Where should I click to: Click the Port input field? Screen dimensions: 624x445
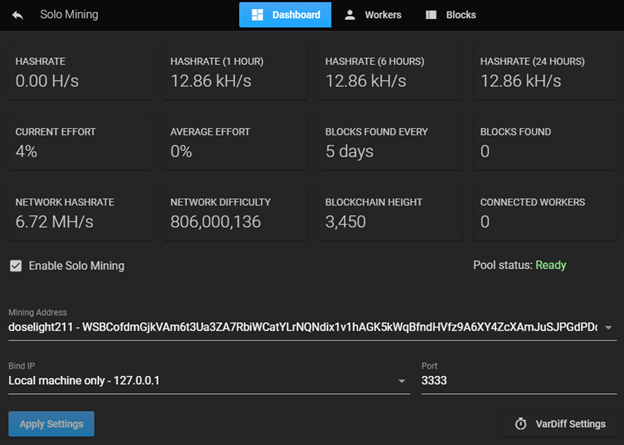click(519, 381)
